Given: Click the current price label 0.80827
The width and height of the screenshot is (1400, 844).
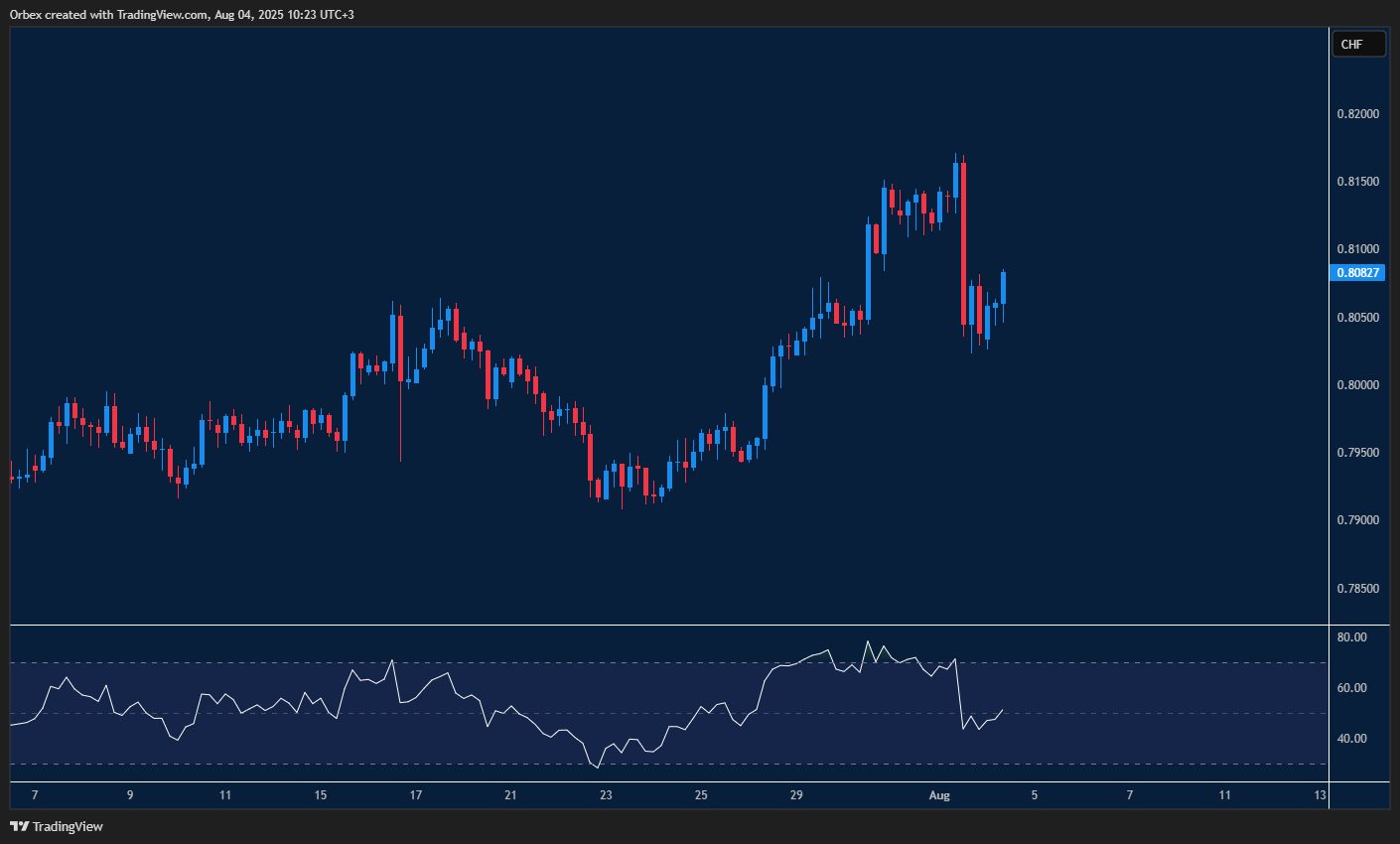Looking at the screenshot, I should (1357, 272).
